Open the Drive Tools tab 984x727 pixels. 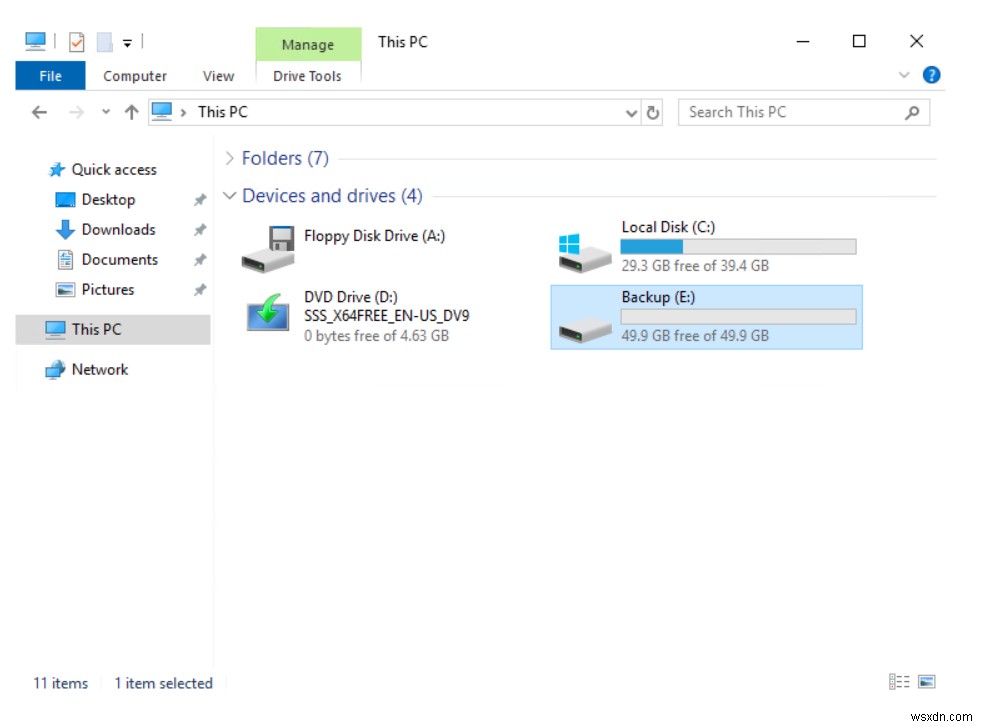pos(308,76)
